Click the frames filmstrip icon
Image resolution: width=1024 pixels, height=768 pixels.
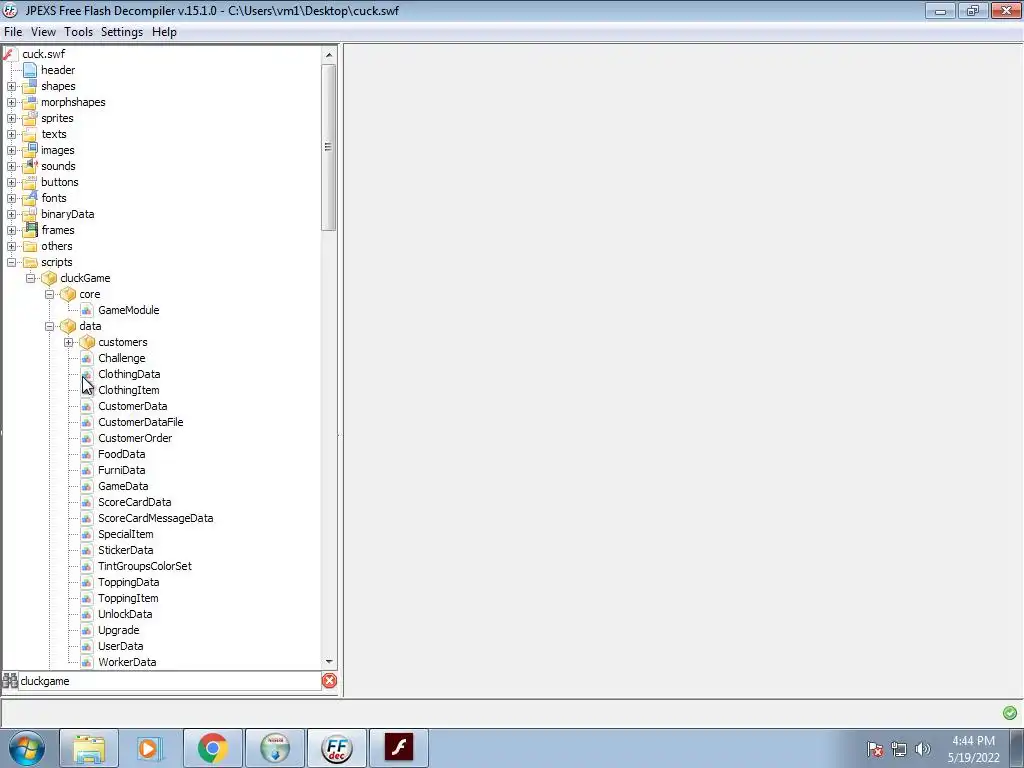30,230
